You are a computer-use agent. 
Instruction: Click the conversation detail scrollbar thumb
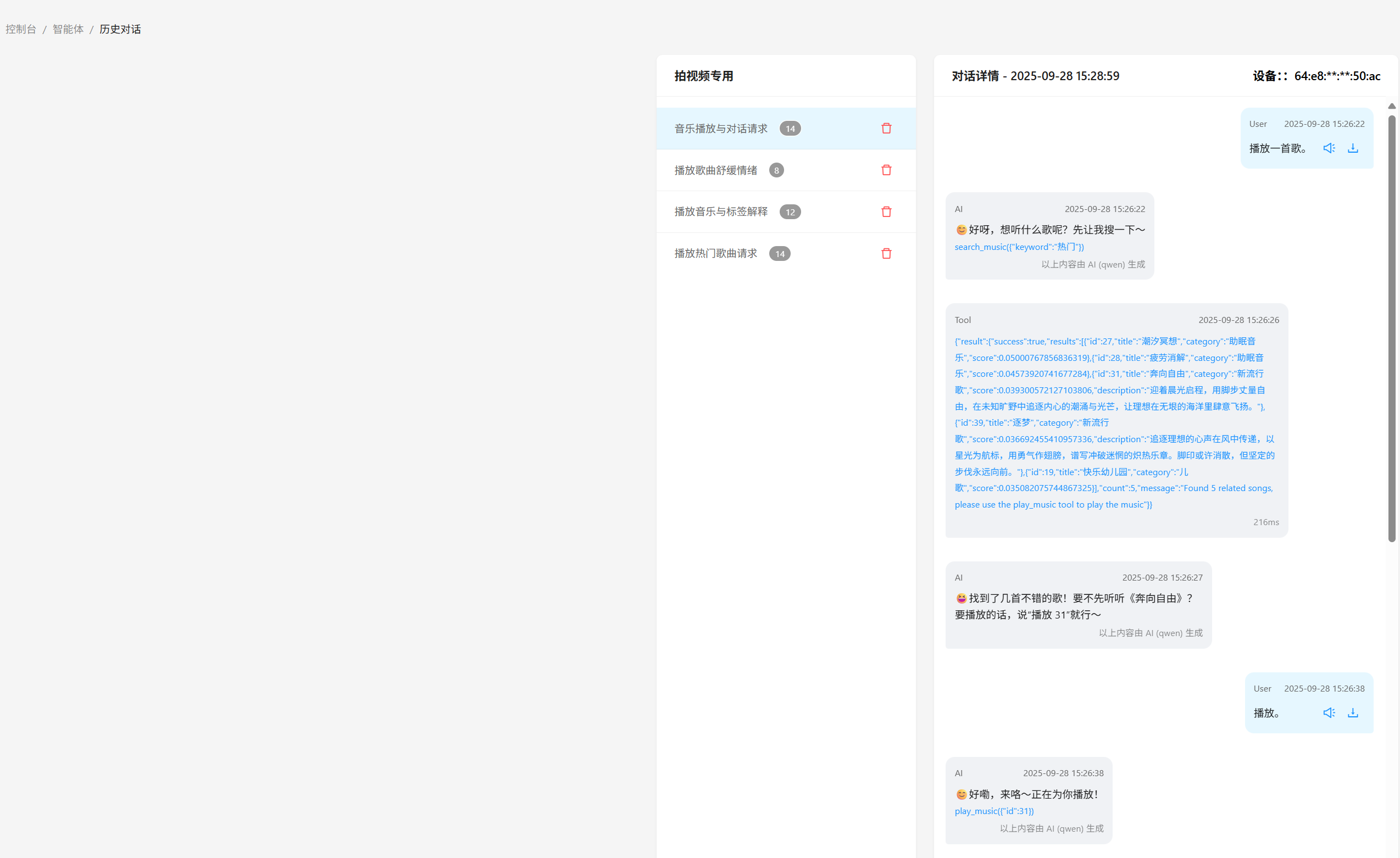click(x=1391, y=330)
